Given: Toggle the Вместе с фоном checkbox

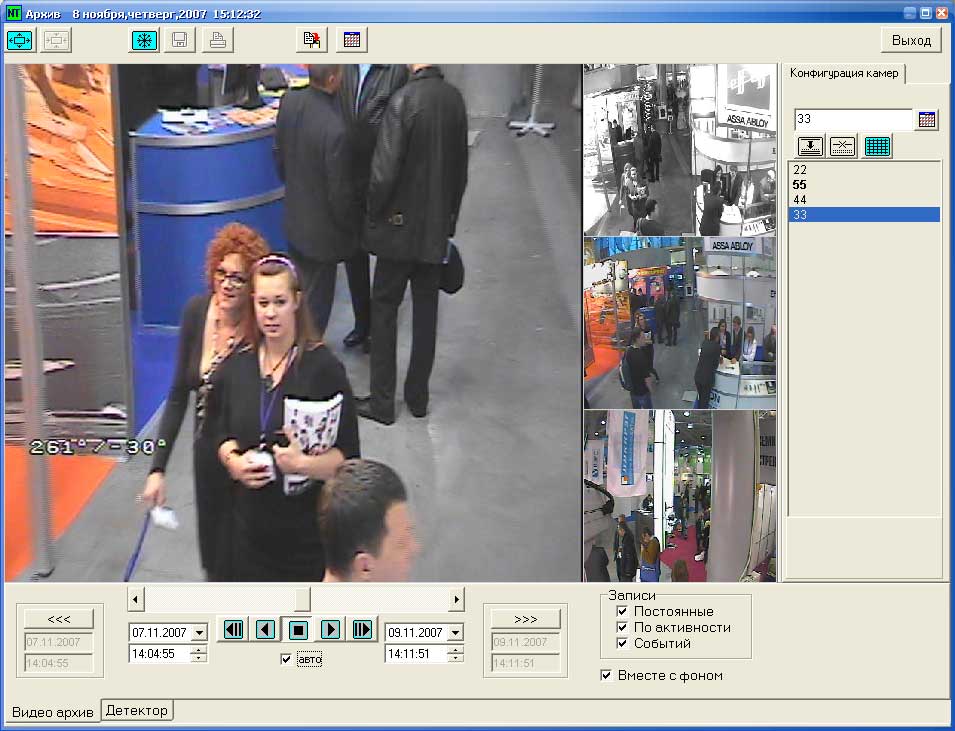Looking at the screenshot, I should click(x=606, y=675).
